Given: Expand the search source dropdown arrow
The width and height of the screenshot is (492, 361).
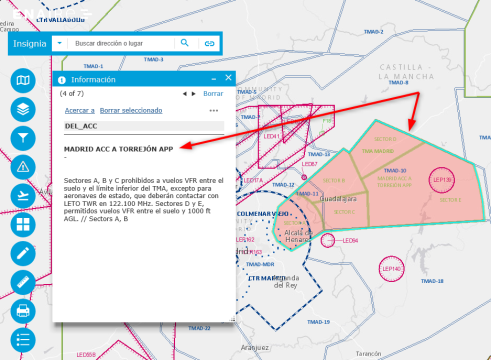Looking at the screenshot, I should point(60,43).
